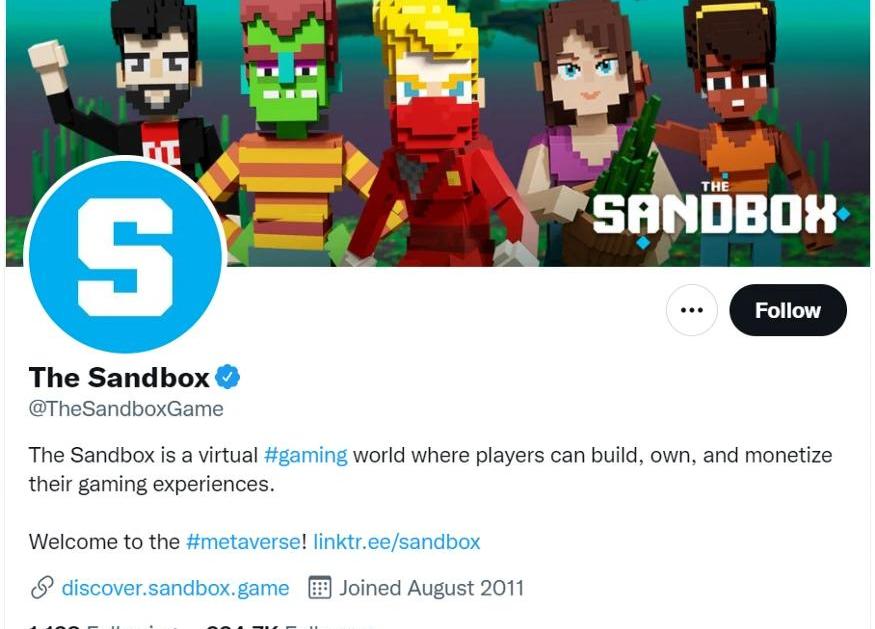Click the bio text about gaming experiences

[x=430, y=469]
